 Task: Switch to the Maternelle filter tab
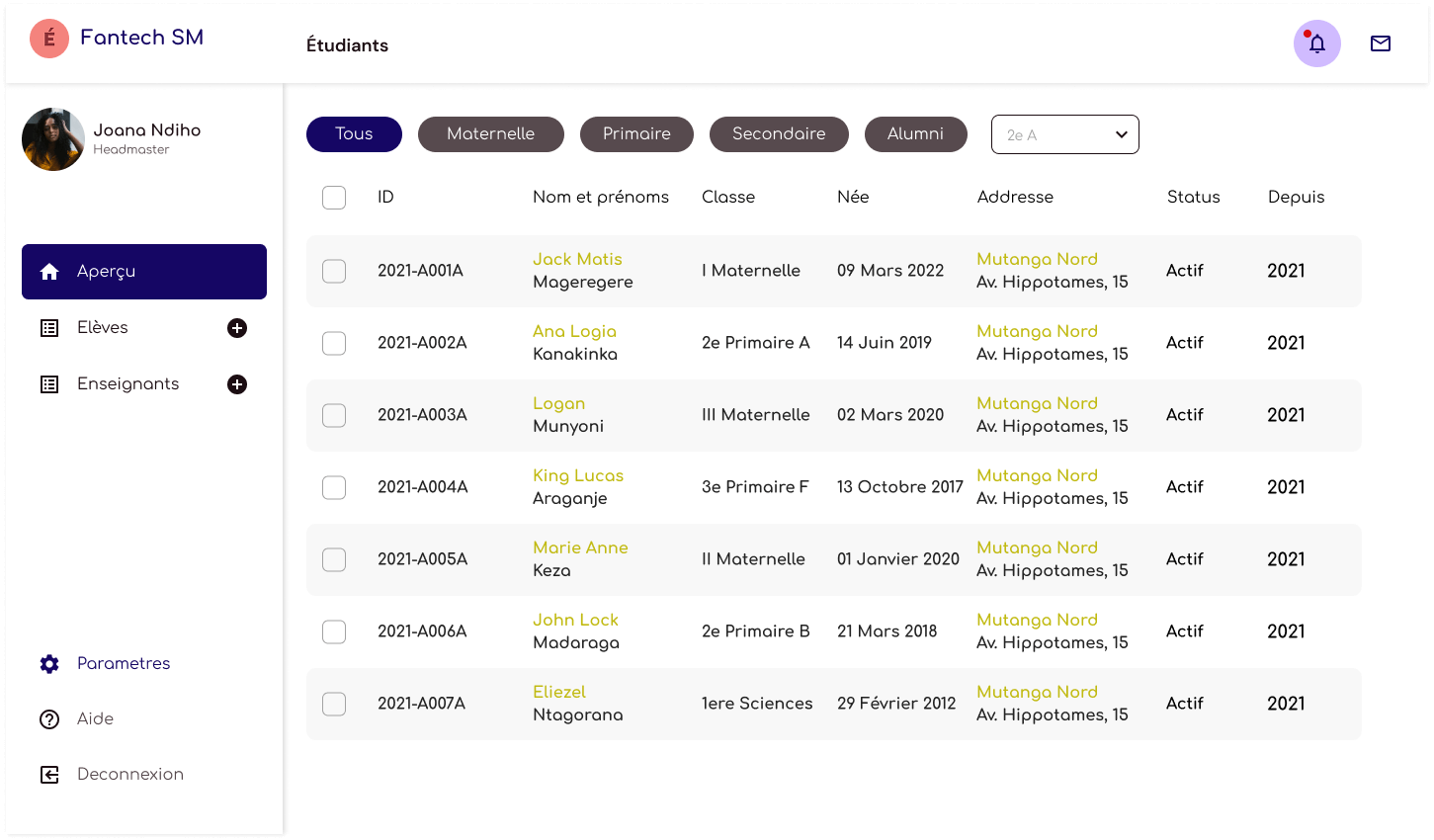click(490, 134)
